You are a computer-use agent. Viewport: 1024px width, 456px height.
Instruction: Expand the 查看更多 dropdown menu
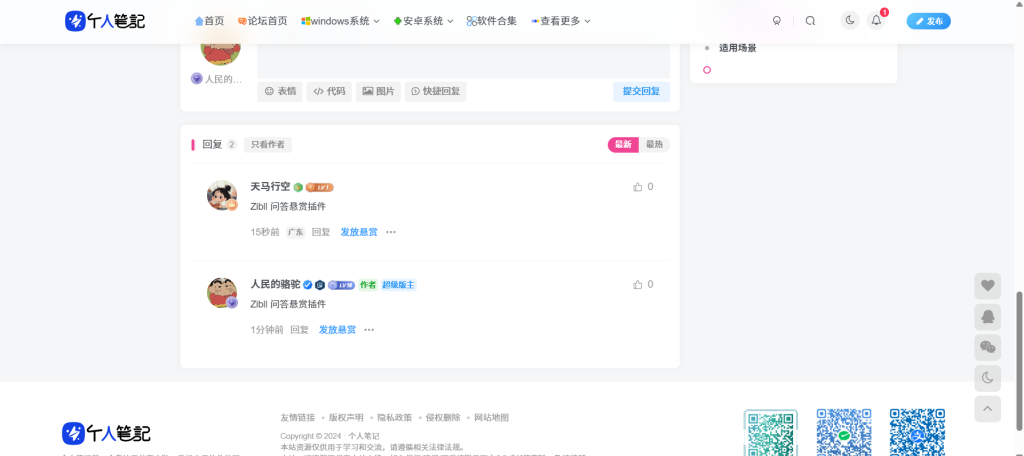pos(560,21)
